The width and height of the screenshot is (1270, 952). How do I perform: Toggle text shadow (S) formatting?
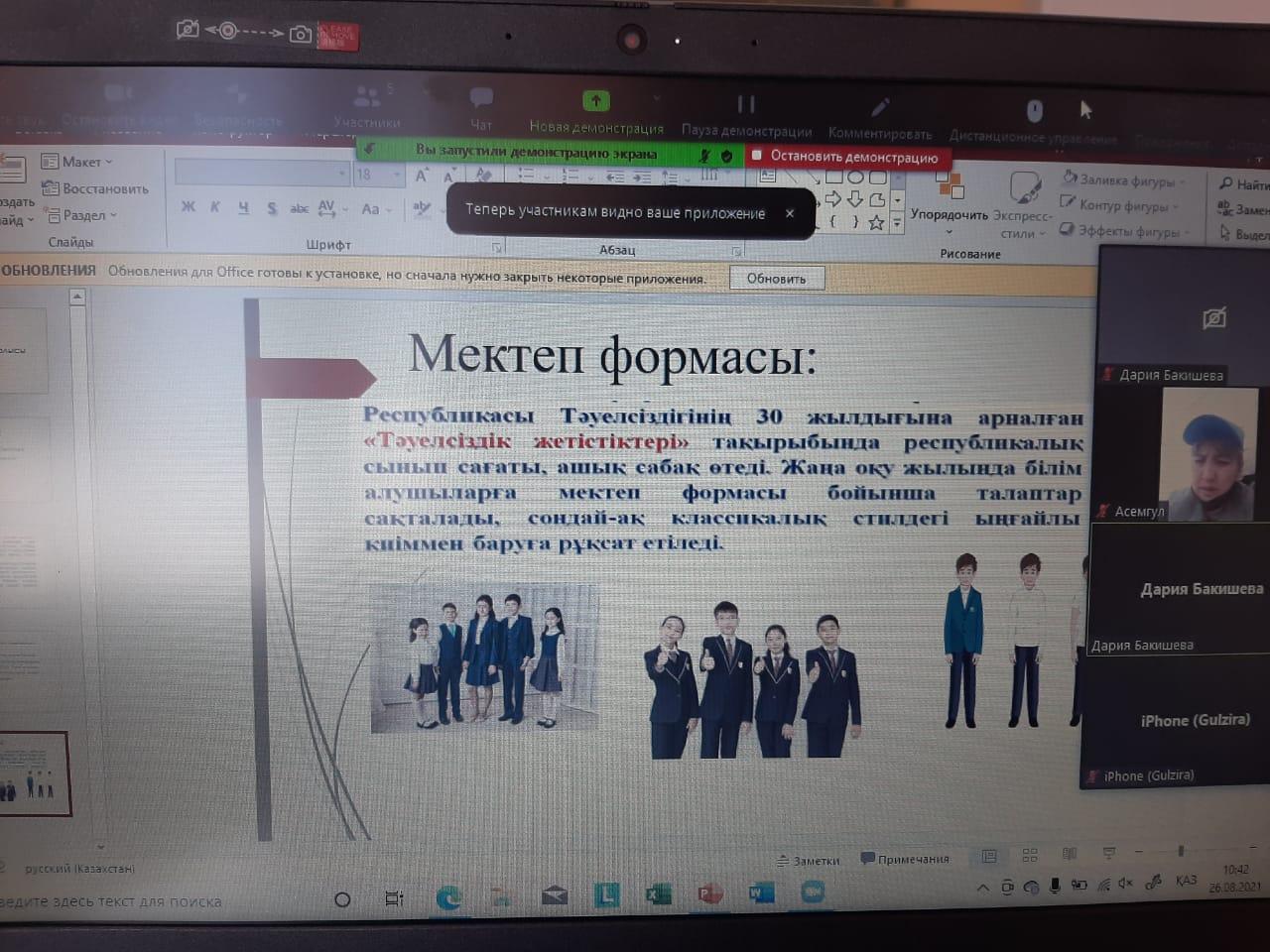pyautogui.click(x=272, y=208)
